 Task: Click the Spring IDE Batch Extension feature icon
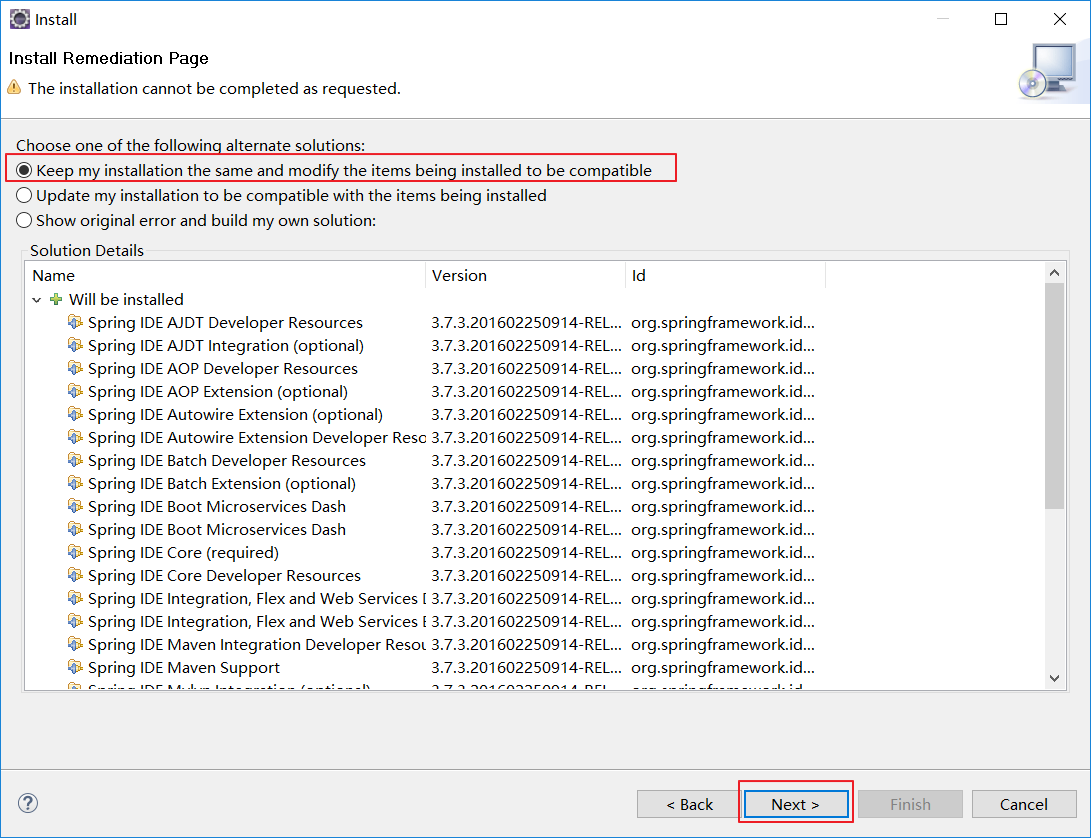pyautogui.click(x=76, y=483)
